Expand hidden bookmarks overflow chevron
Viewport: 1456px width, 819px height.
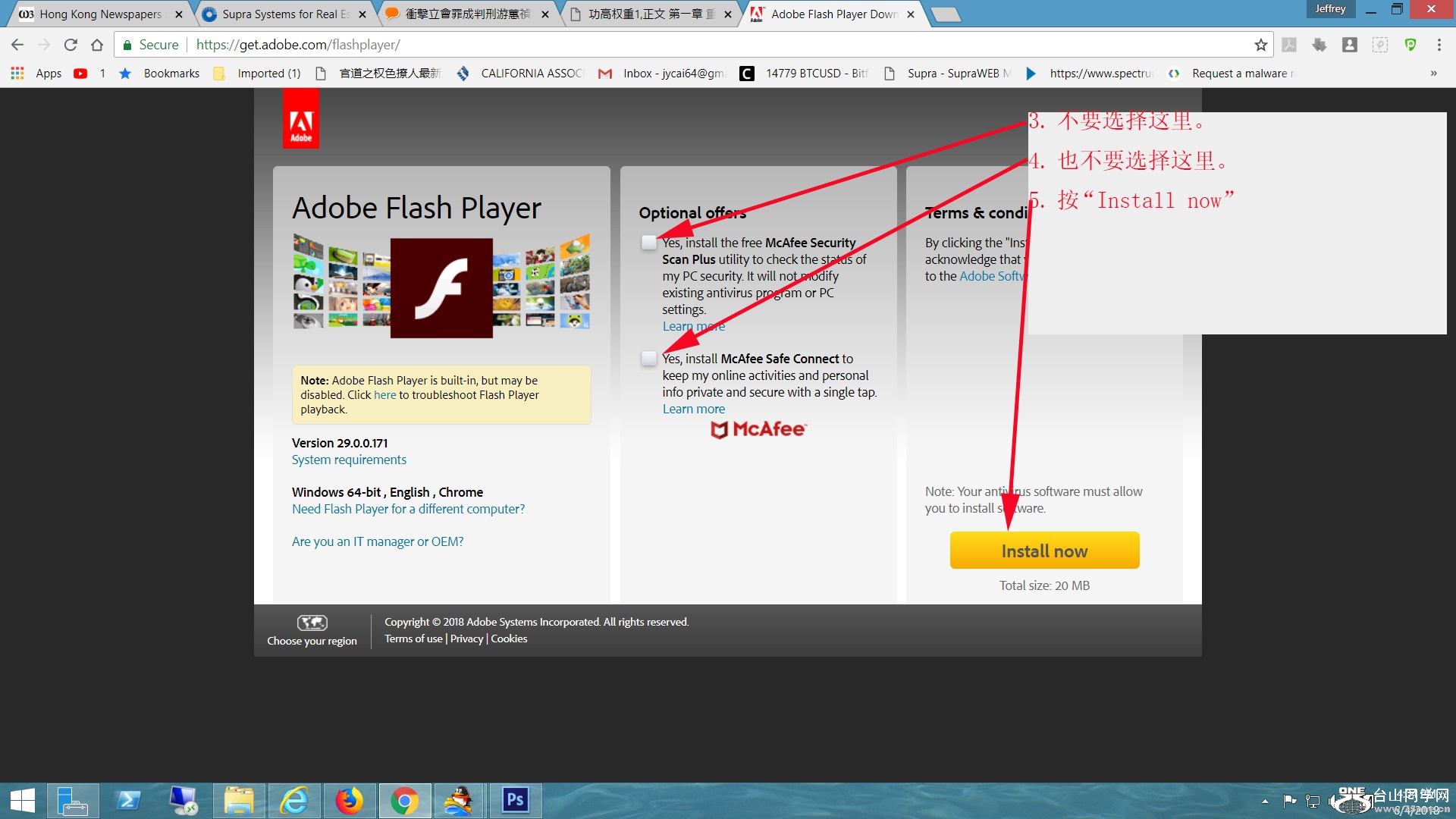1433,74
